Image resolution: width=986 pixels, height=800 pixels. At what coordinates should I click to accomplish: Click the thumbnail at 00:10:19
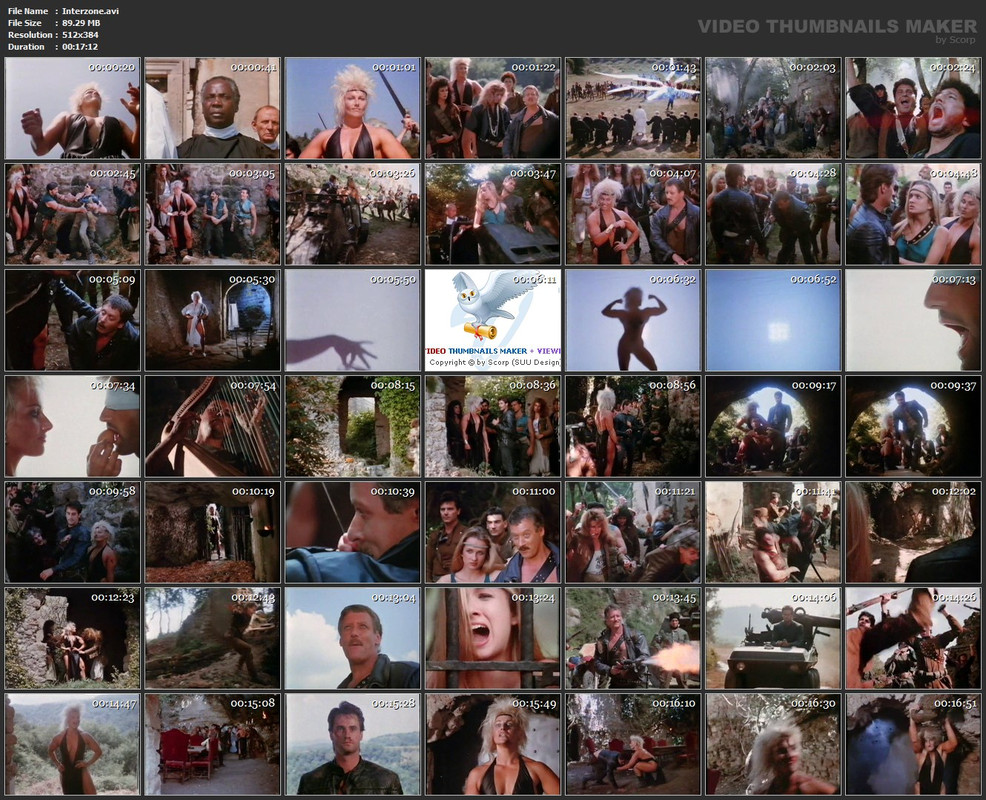pos(213,533)
